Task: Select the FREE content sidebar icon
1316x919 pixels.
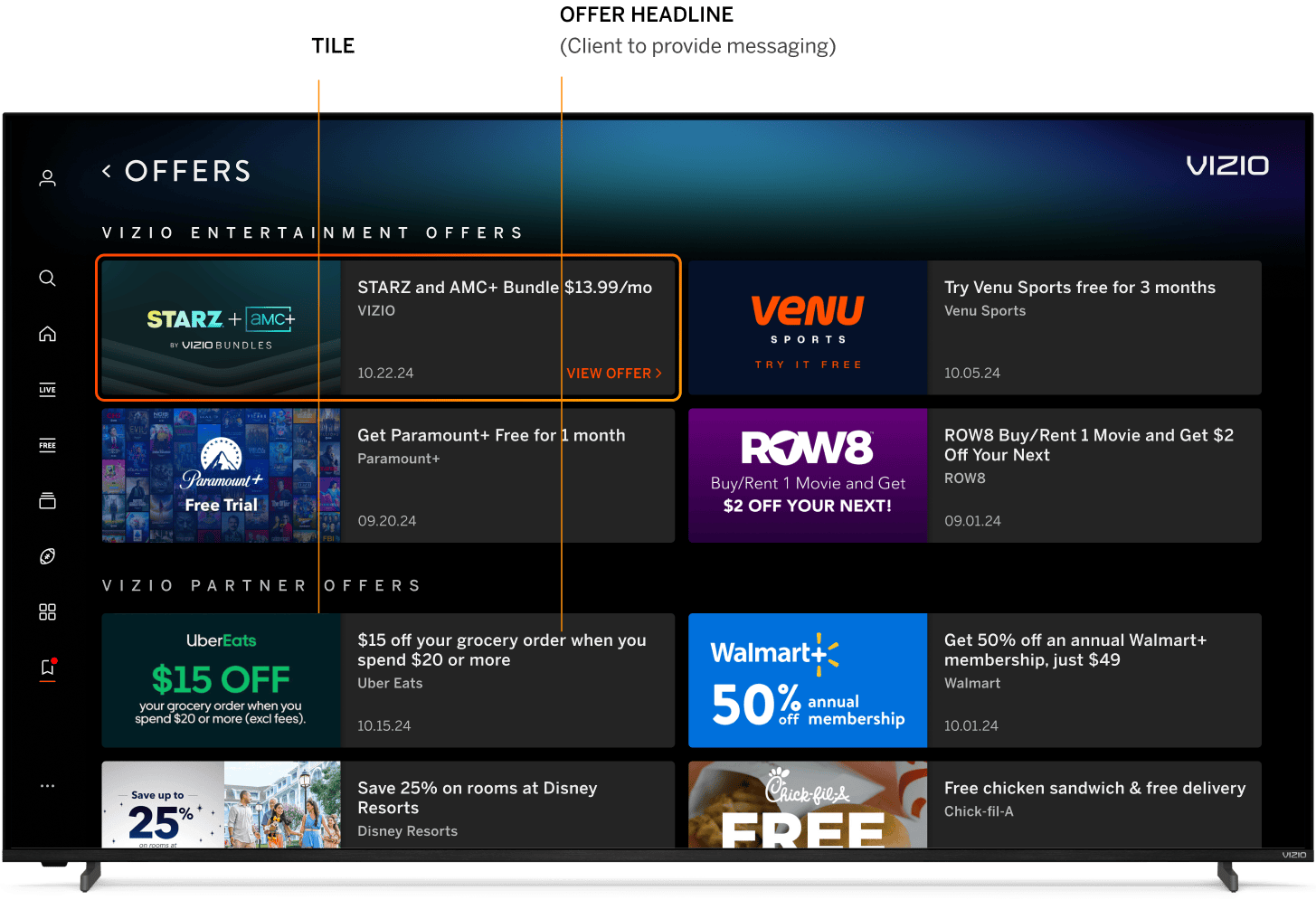Action: point(47,444)
